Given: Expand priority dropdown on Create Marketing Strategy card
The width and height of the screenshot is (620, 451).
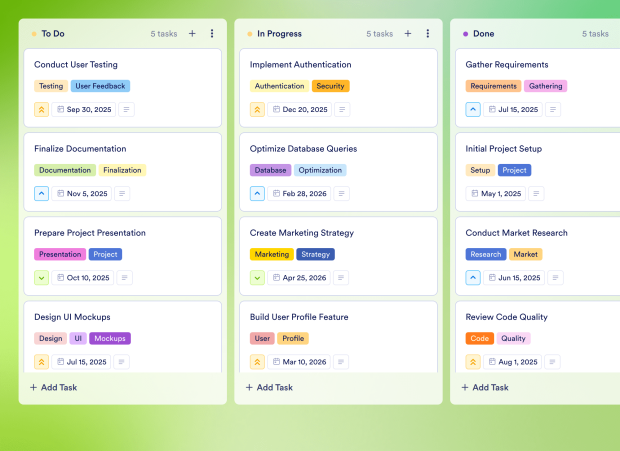Looking at the screenshot, I should [x=257, y=278].
